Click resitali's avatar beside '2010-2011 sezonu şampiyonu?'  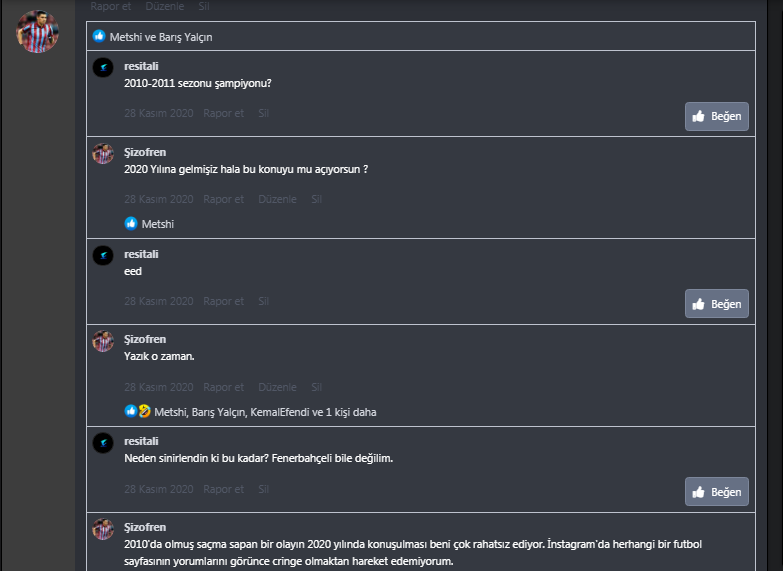point(102,67)
